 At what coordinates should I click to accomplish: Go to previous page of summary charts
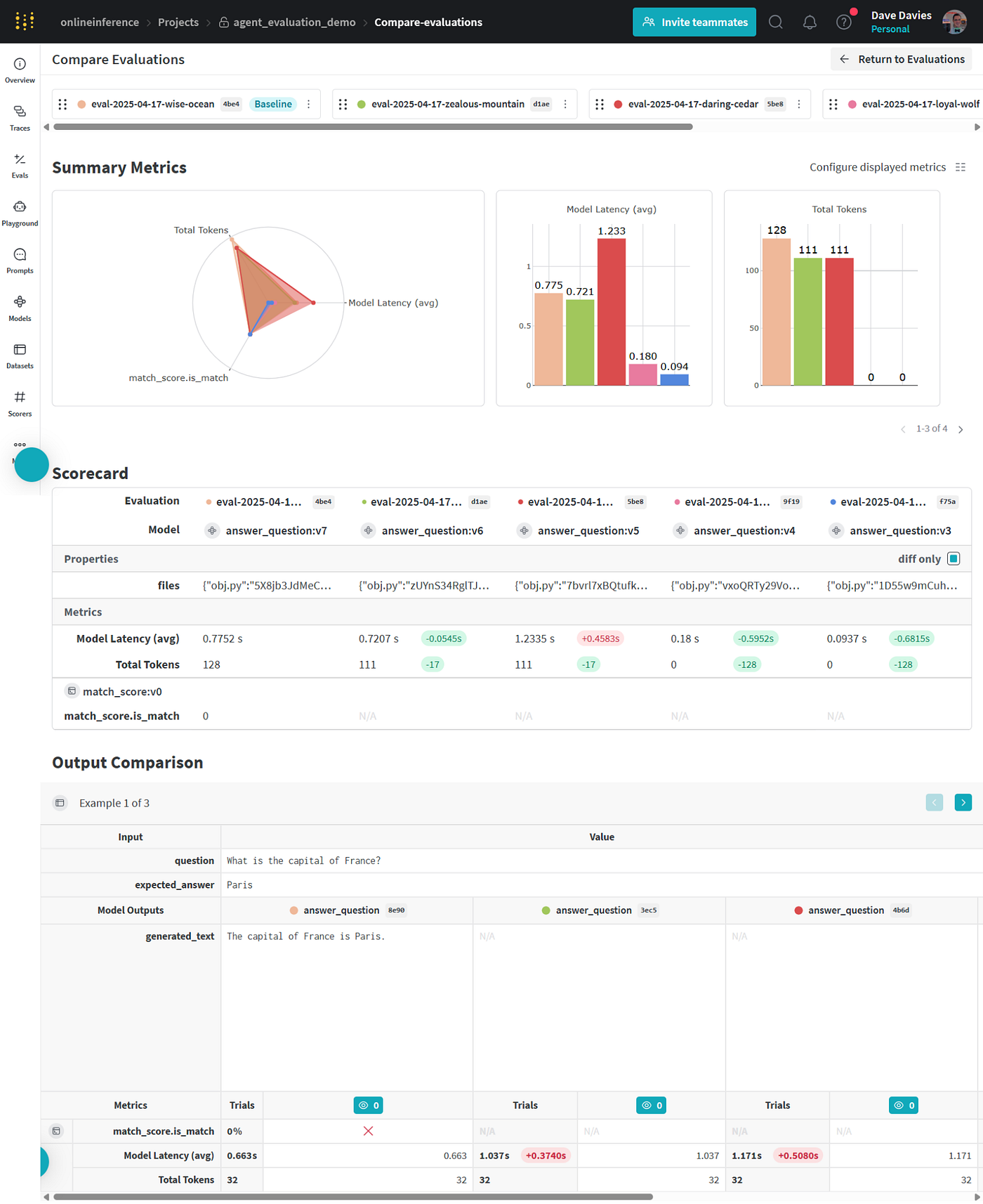(903, 429)
